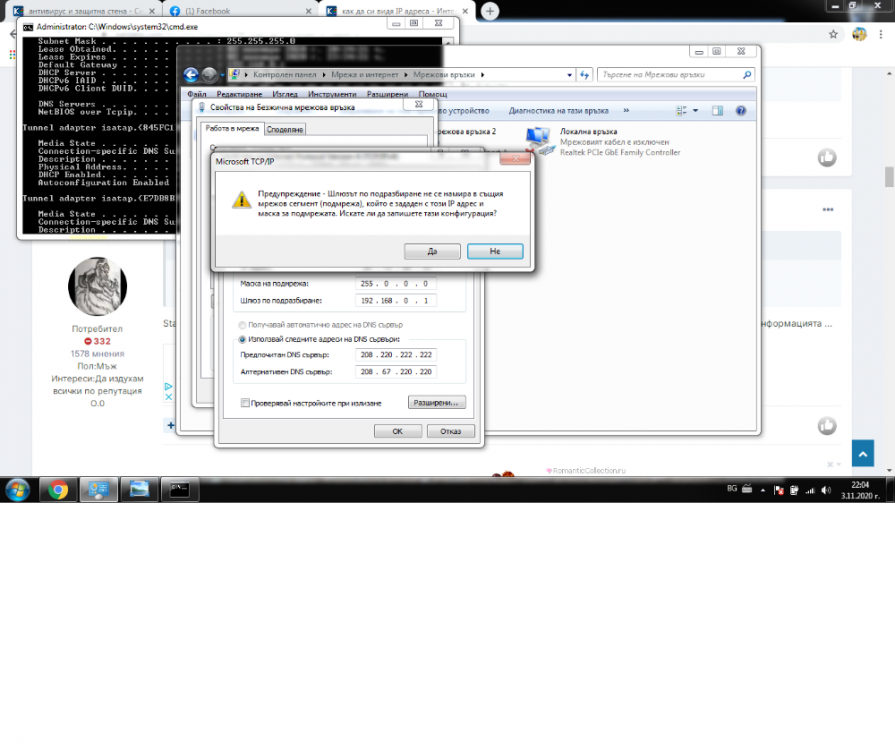Click the Маска на подмрежа address field
This screenshot has height=750, width=895.
click(x=396, y=284)
